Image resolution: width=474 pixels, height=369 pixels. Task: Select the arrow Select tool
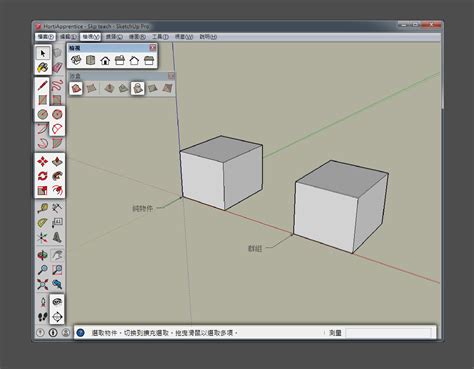tap(43, 53)
